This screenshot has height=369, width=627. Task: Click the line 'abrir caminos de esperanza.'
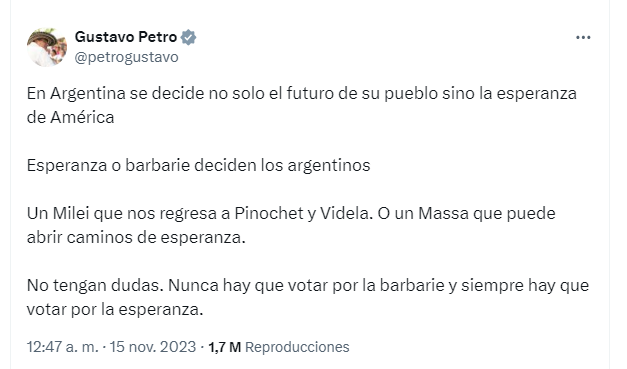click(136, 238)
